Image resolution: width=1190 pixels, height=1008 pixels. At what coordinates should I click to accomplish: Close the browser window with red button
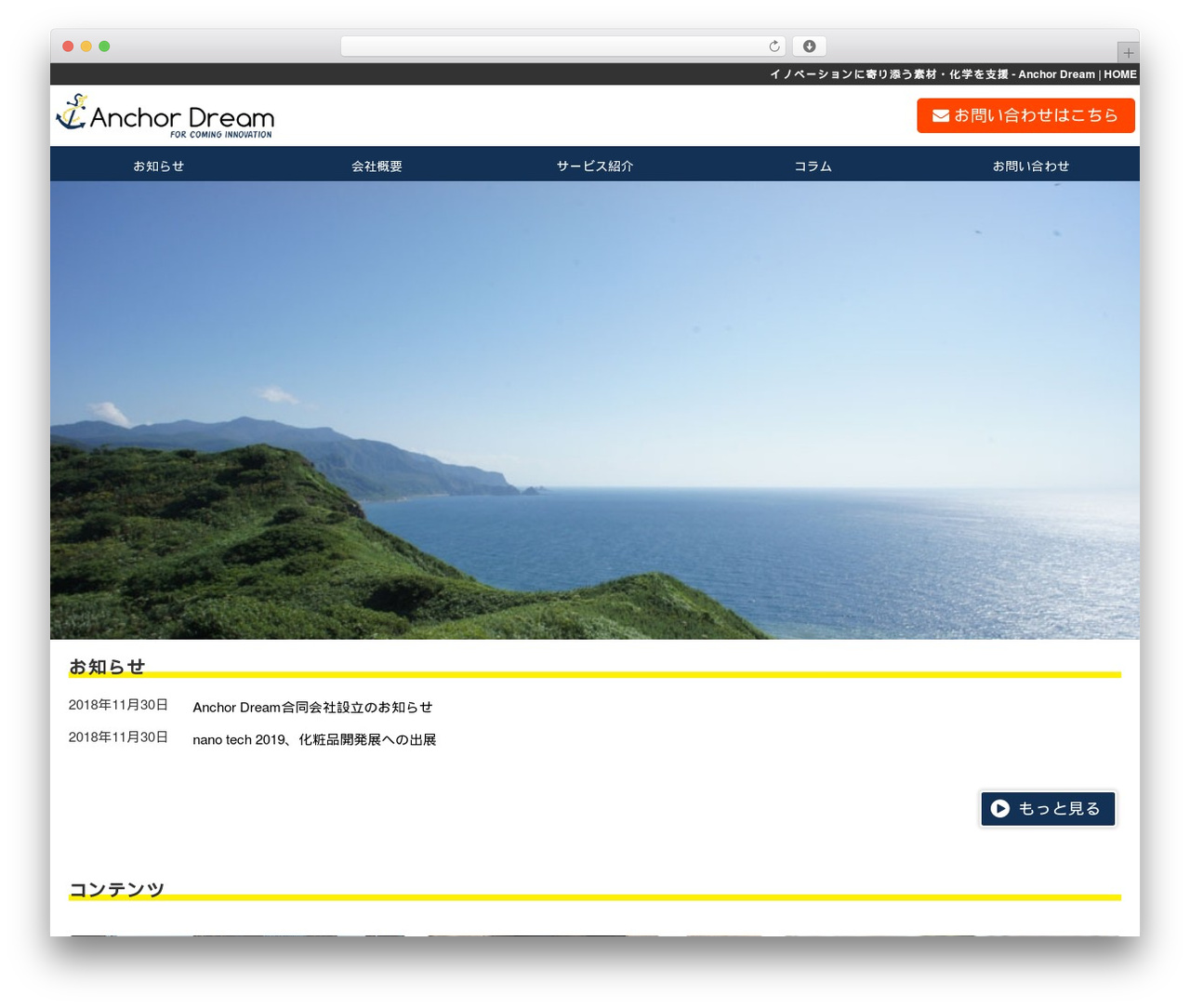[x=68, y=46]
